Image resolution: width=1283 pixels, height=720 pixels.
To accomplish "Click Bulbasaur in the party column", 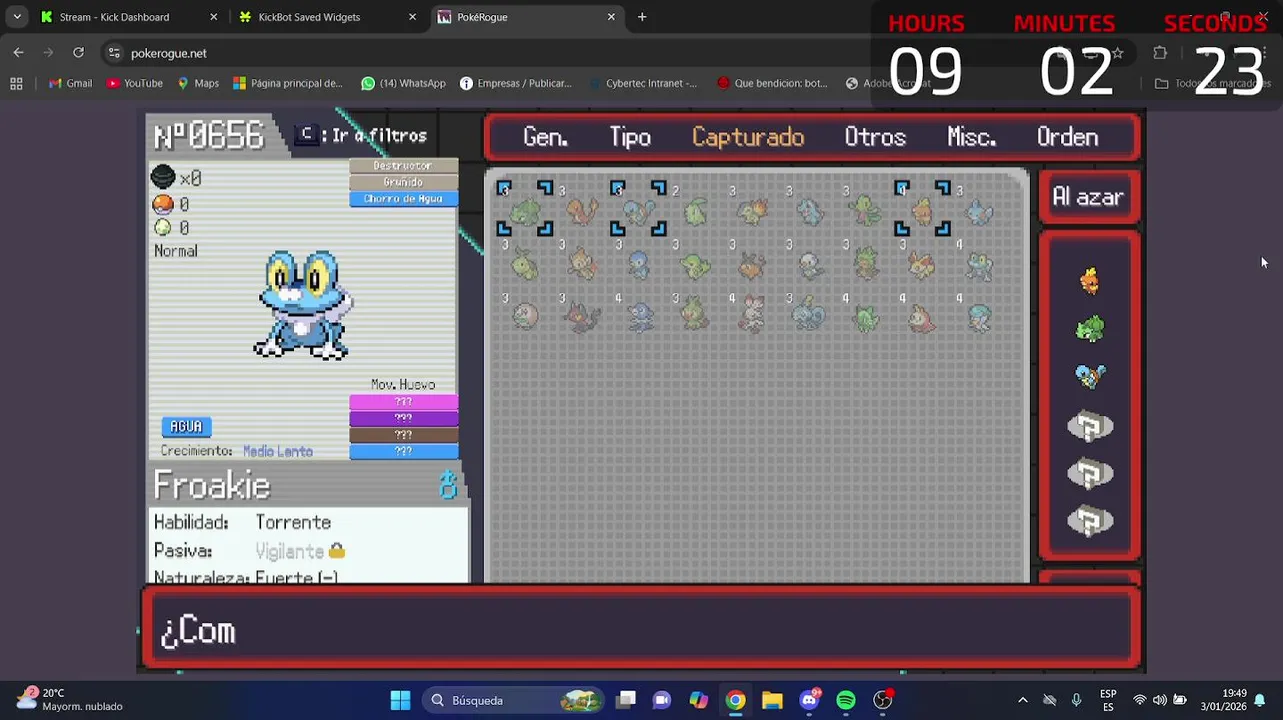I will click(x=1090, y=329).
